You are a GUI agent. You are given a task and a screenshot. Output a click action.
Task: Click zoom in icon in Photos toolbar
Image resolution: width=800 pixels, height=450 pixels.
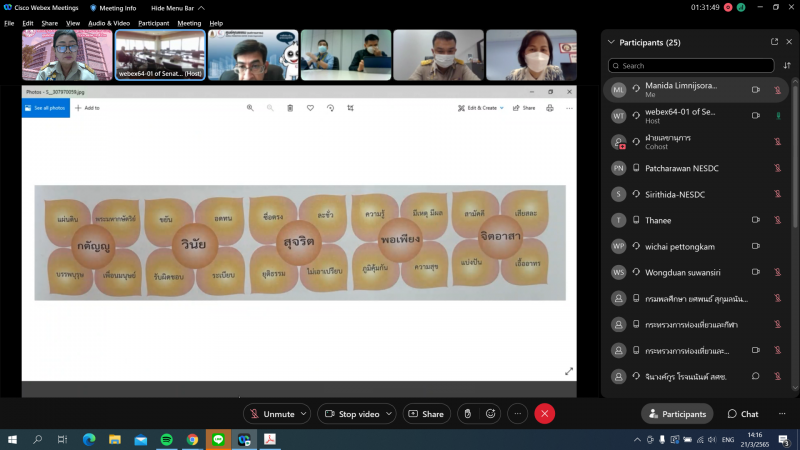click(250, 108)
